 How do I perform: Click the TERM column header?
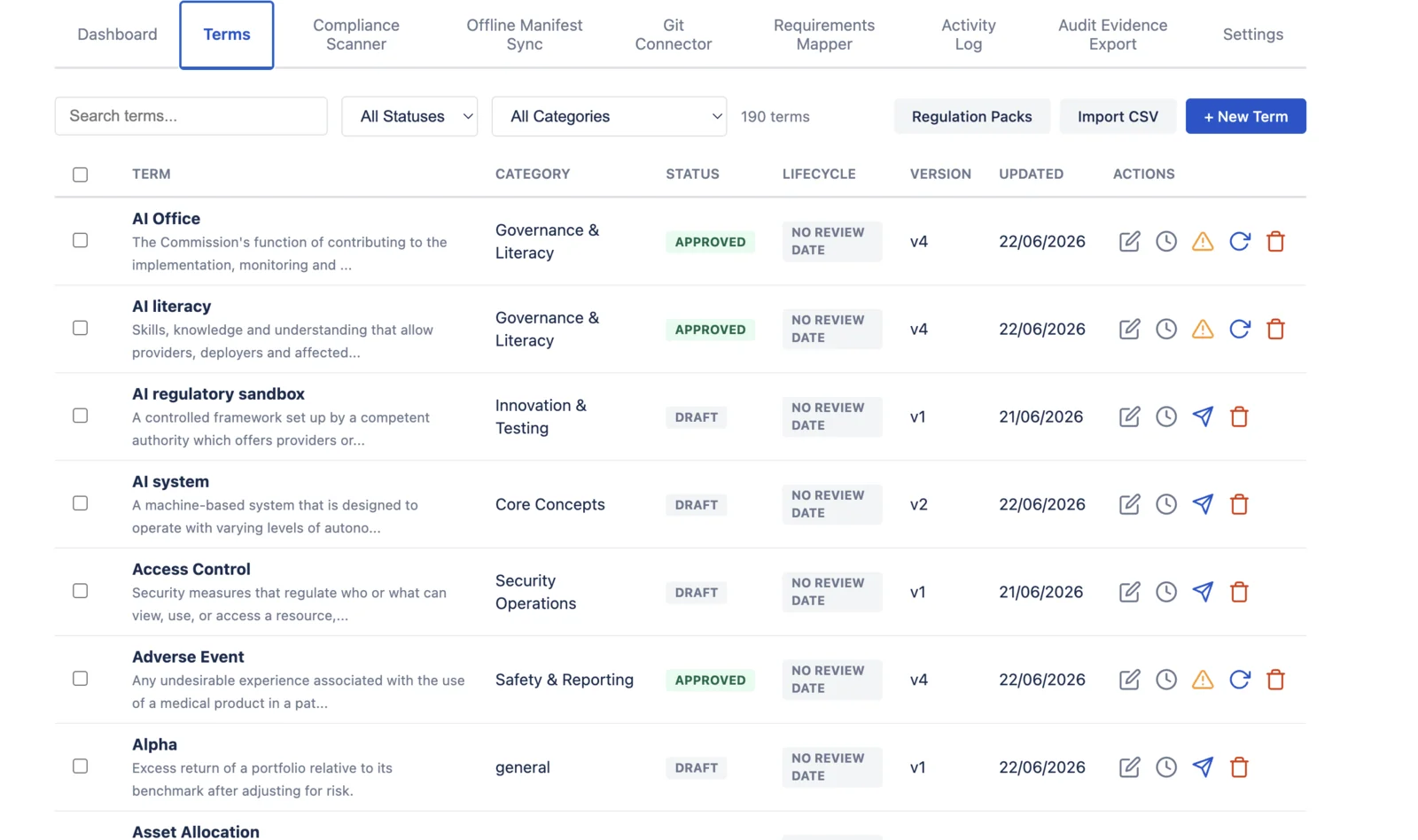pyautogui.click(x=152, y=174)
